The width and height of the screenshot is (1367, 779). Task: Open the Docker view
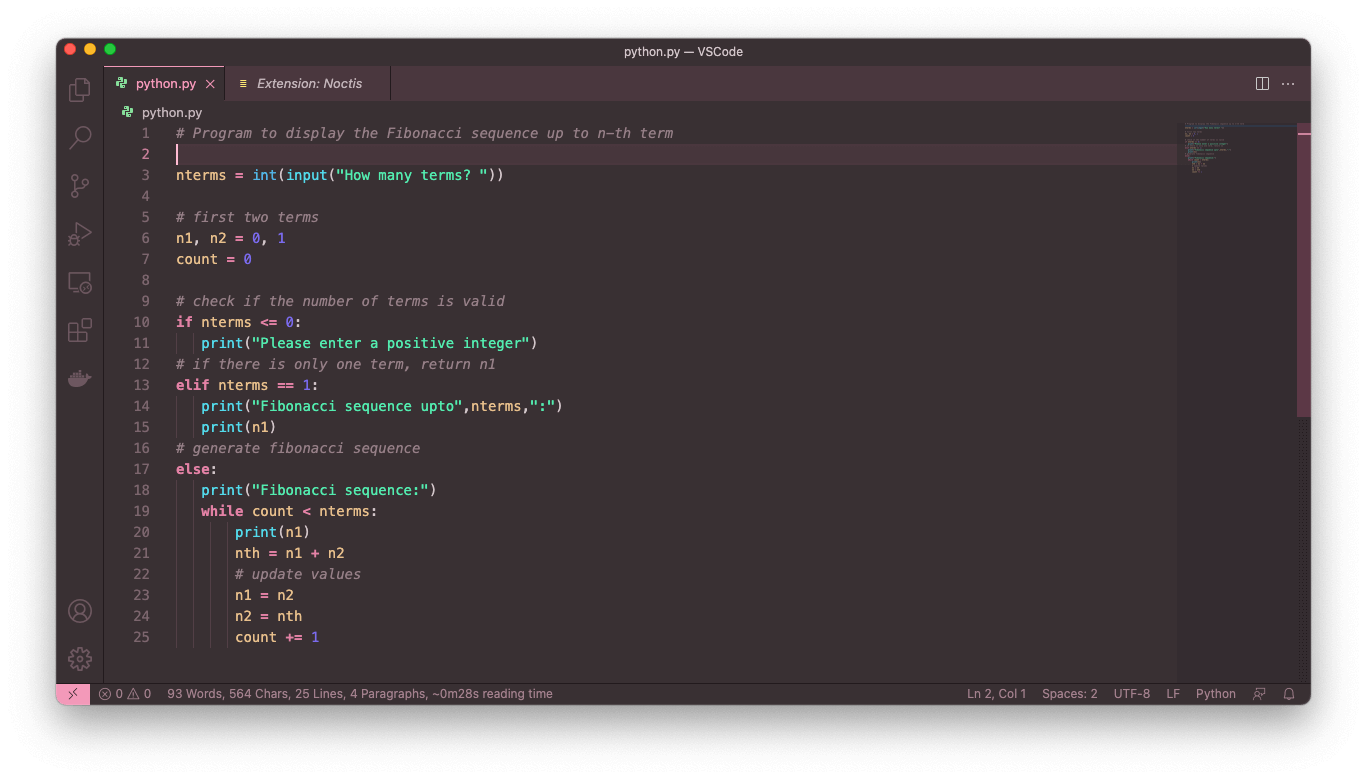pos(80,379)
